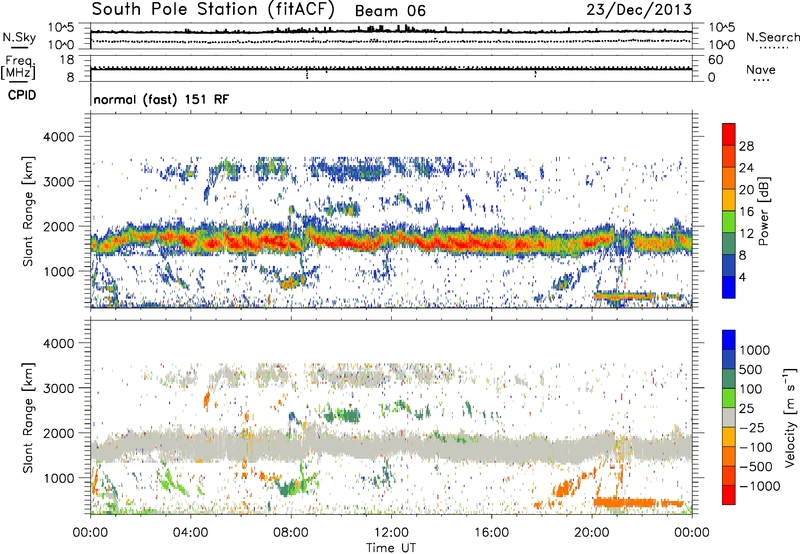Image resolution: width=800 pixels, height=554 pixels.
Task: Click the velocity panel 'Slant Range [km]' label
Action: click(28, 418)
